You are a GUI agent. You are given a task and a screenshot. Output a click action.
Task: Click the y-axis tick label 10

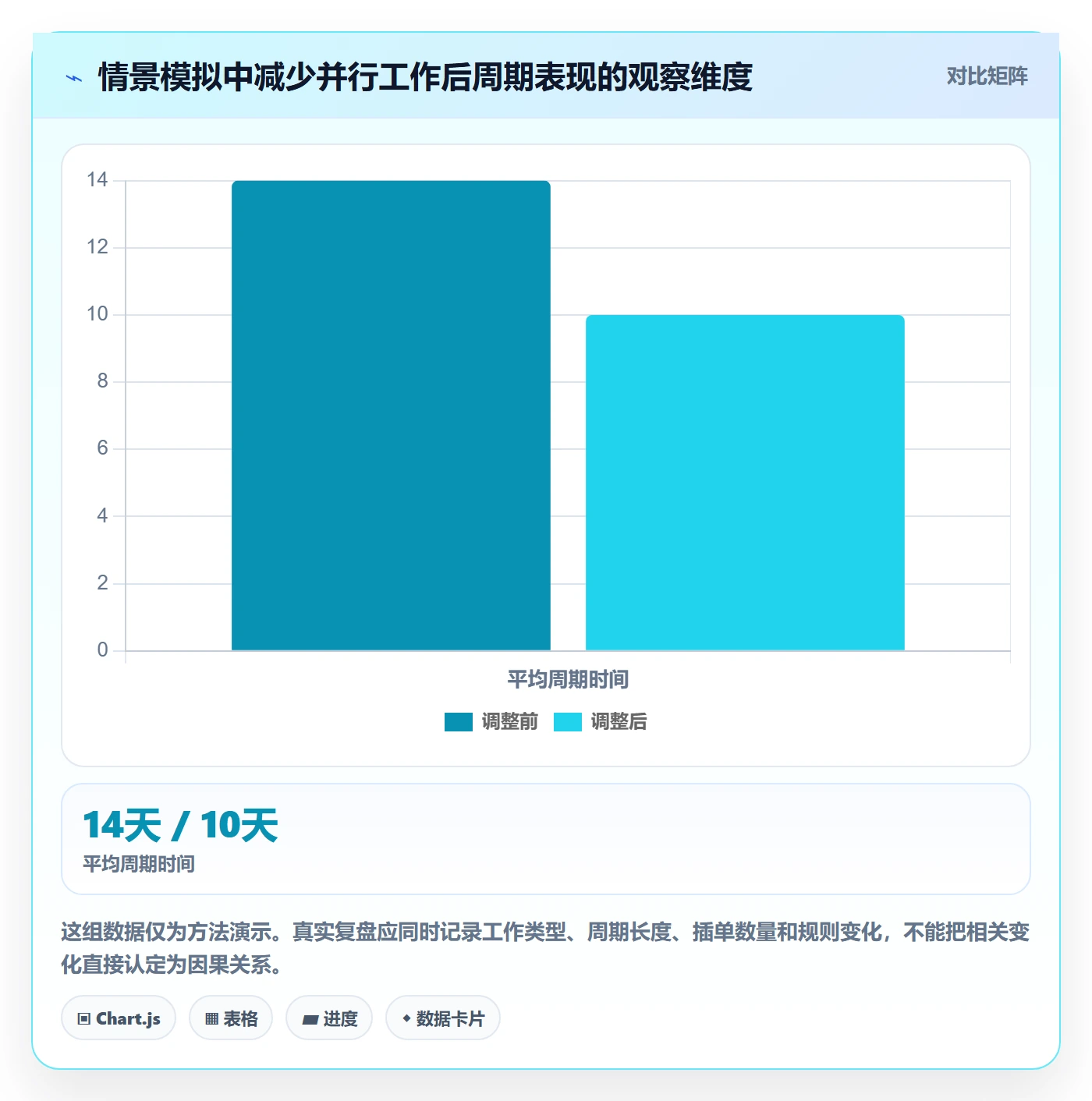[x=97, y=314]
